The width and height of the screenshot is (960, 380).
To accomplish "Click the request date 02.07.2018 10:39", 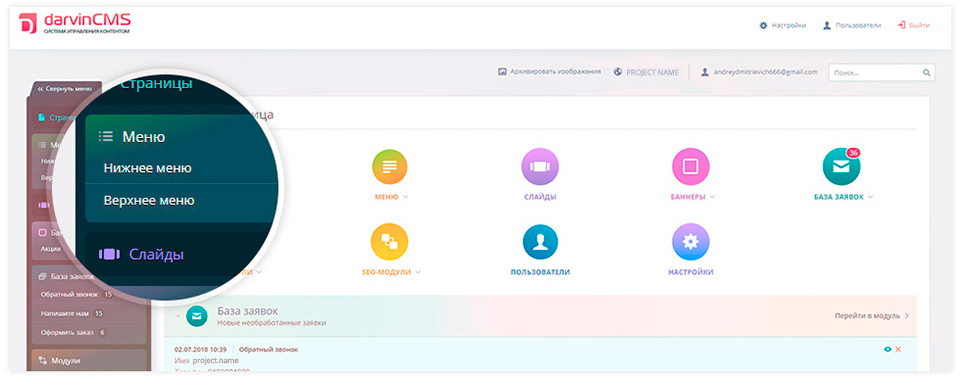I will (200, 349).
